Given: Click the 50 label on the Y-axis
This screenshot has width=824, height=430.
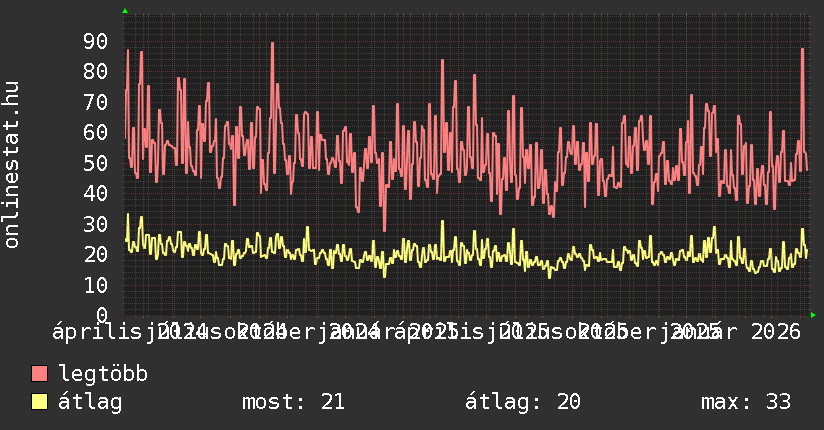Looking at the screenshot, I should coord(95,163).
